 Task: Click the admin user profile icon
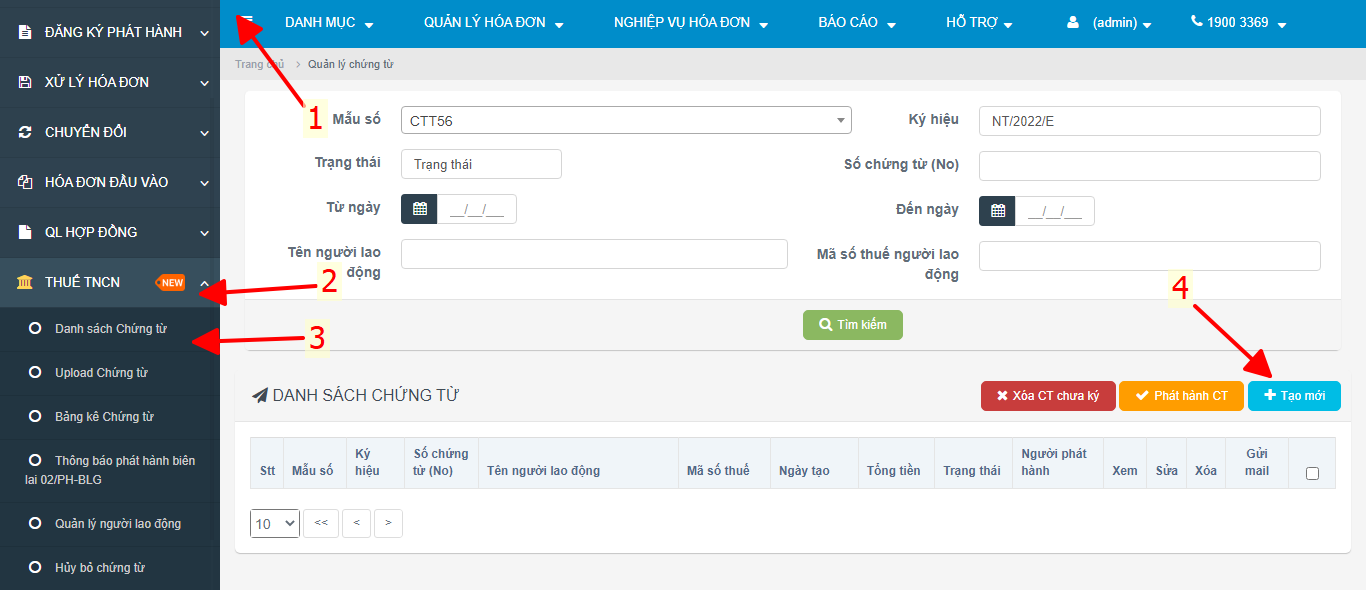[1074, 22]
